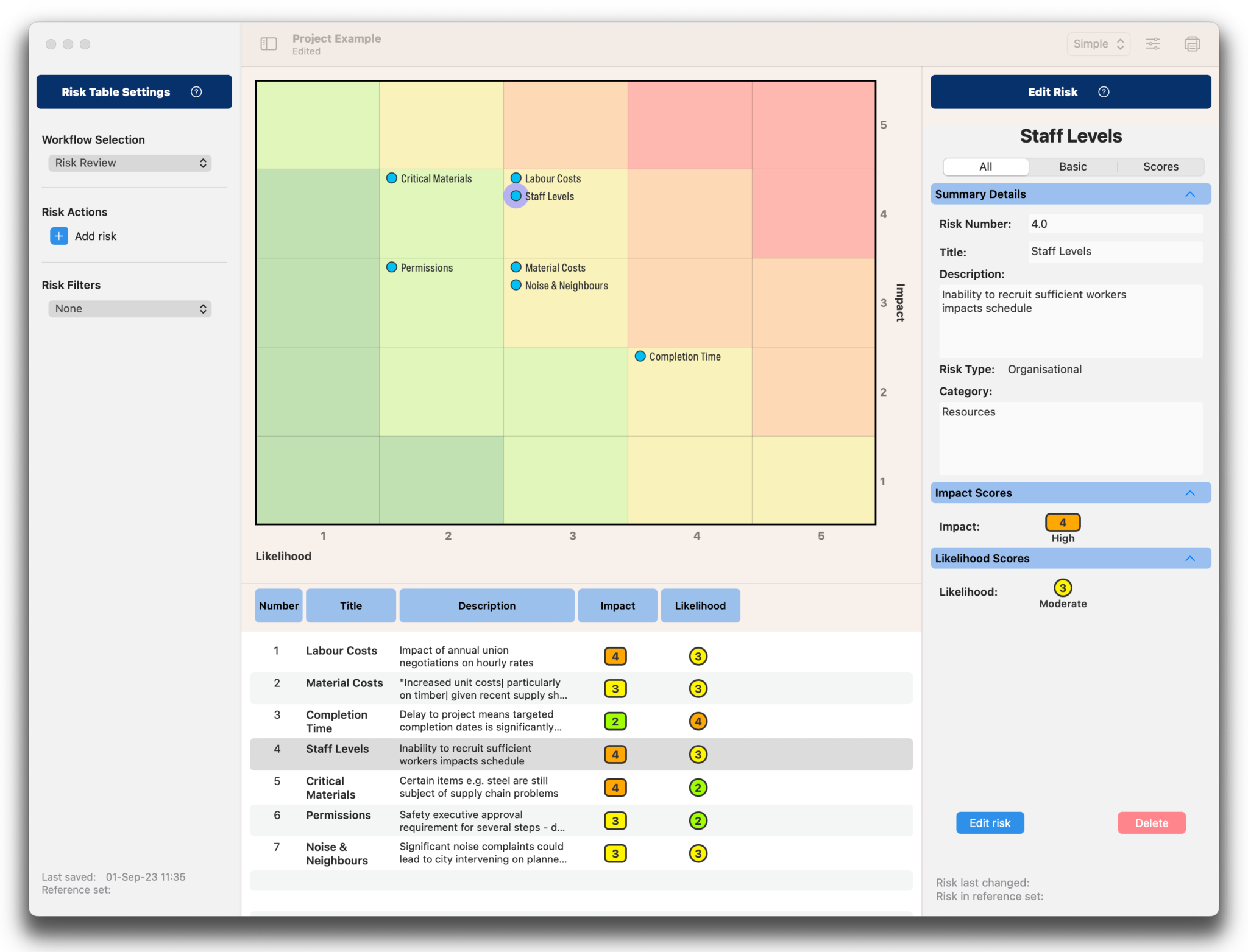Image resolution: width=1248 pixels, height=952 pixels.
Task: Collapse the Impact Scores section
Action: click(x=1190, y=493)
